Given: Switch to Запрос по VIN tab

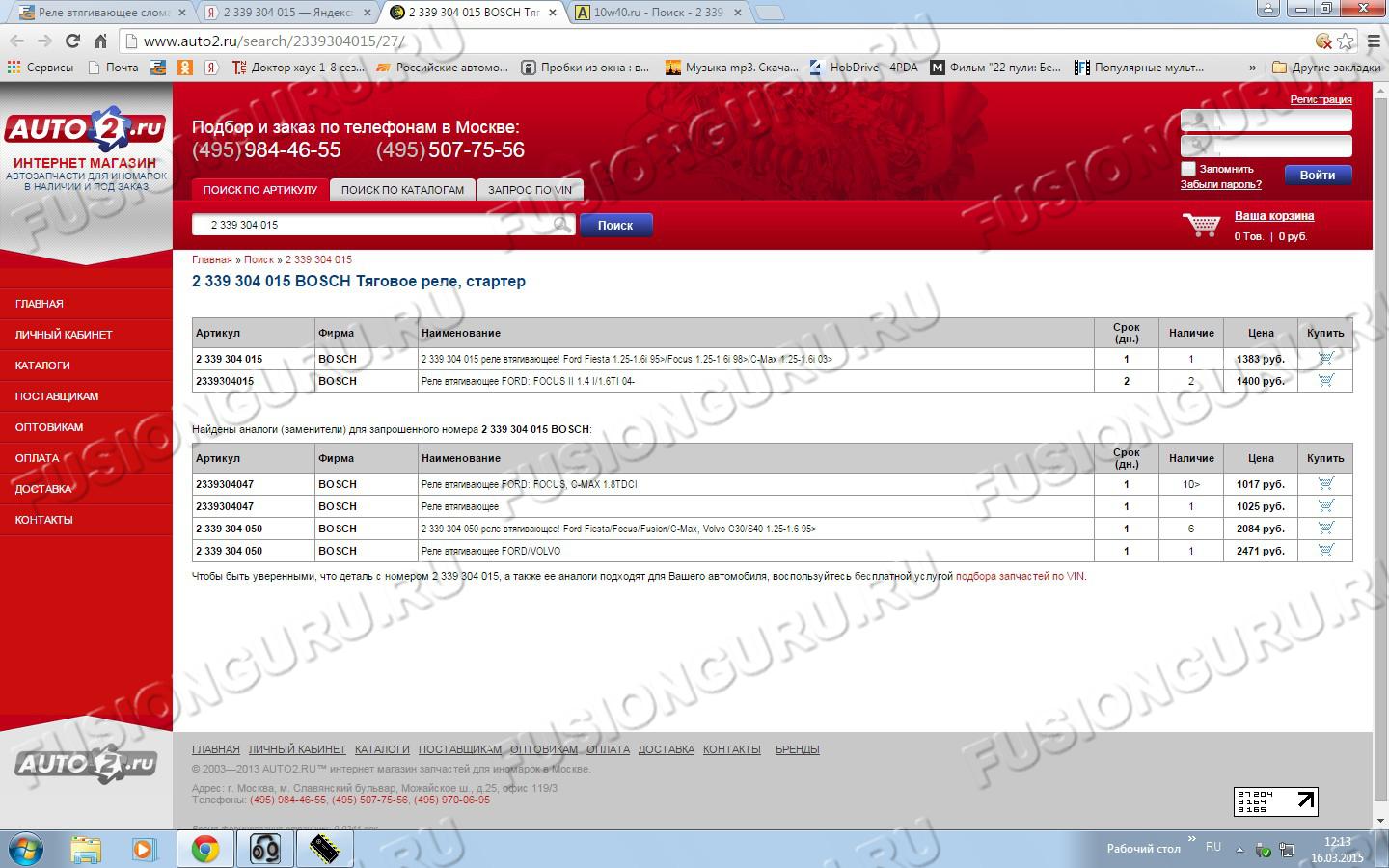Looking at the screenshot, I should tap(530, 190).
